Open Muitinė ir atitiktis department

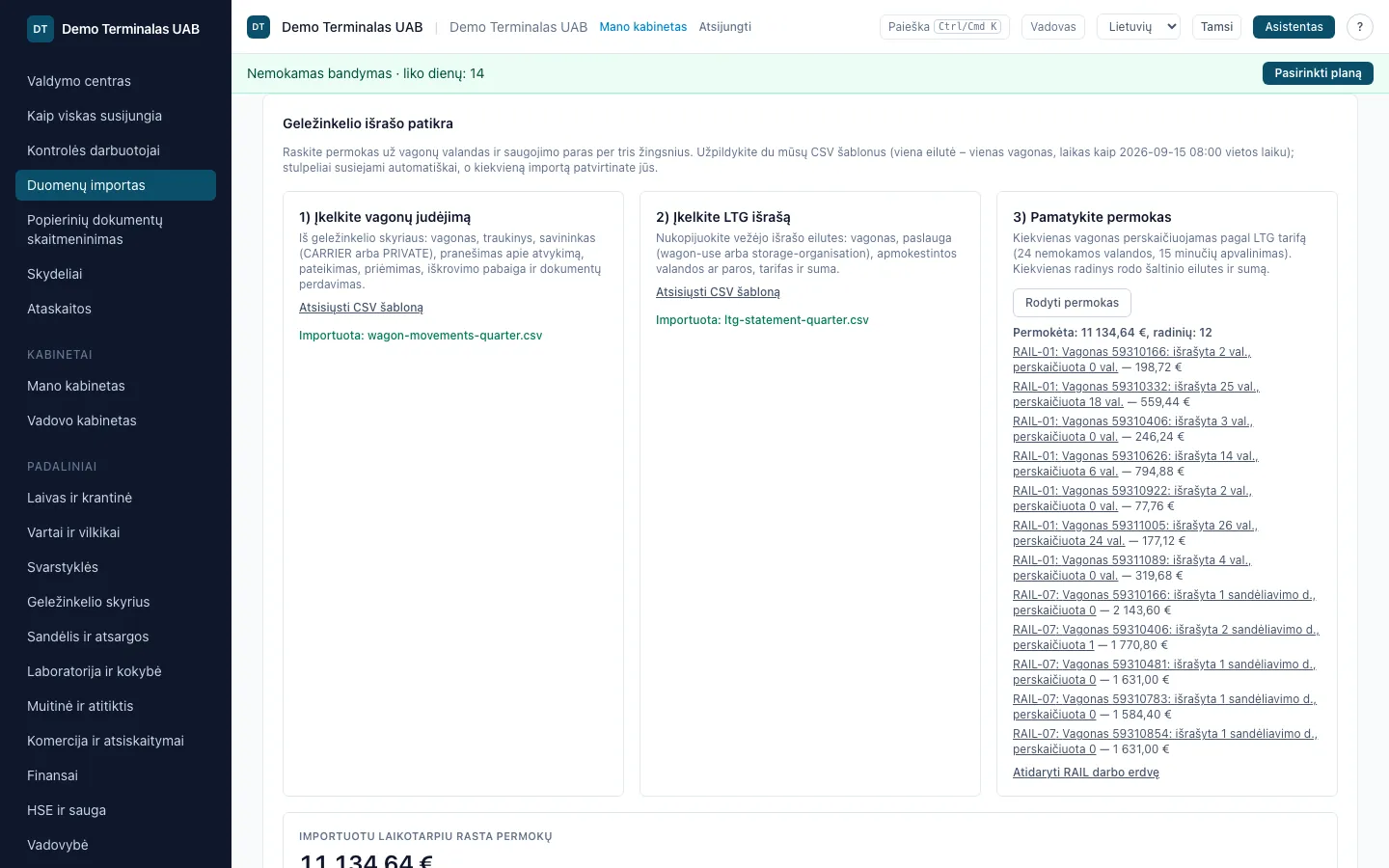[x=116, y=706]
